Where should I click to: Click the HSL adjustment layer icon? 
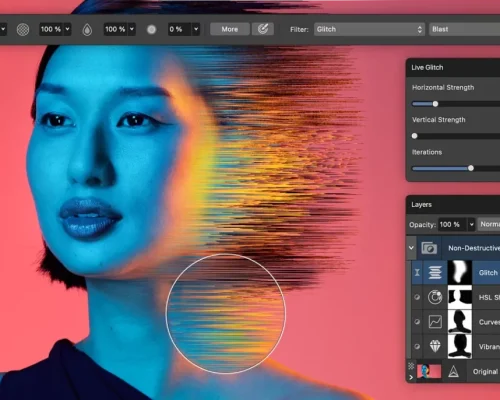[435, 297]
